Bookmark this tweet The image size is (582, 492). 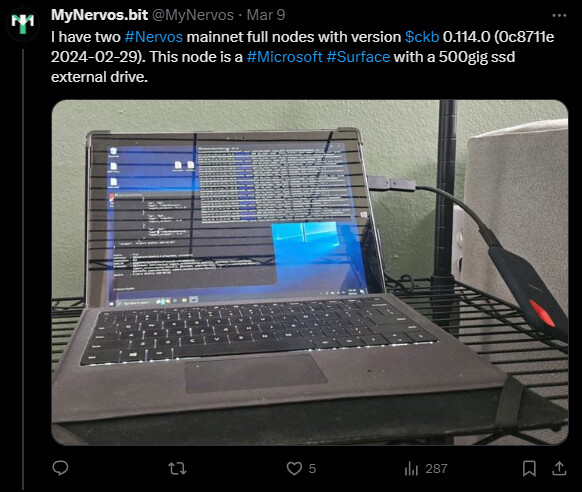[529, 468]
